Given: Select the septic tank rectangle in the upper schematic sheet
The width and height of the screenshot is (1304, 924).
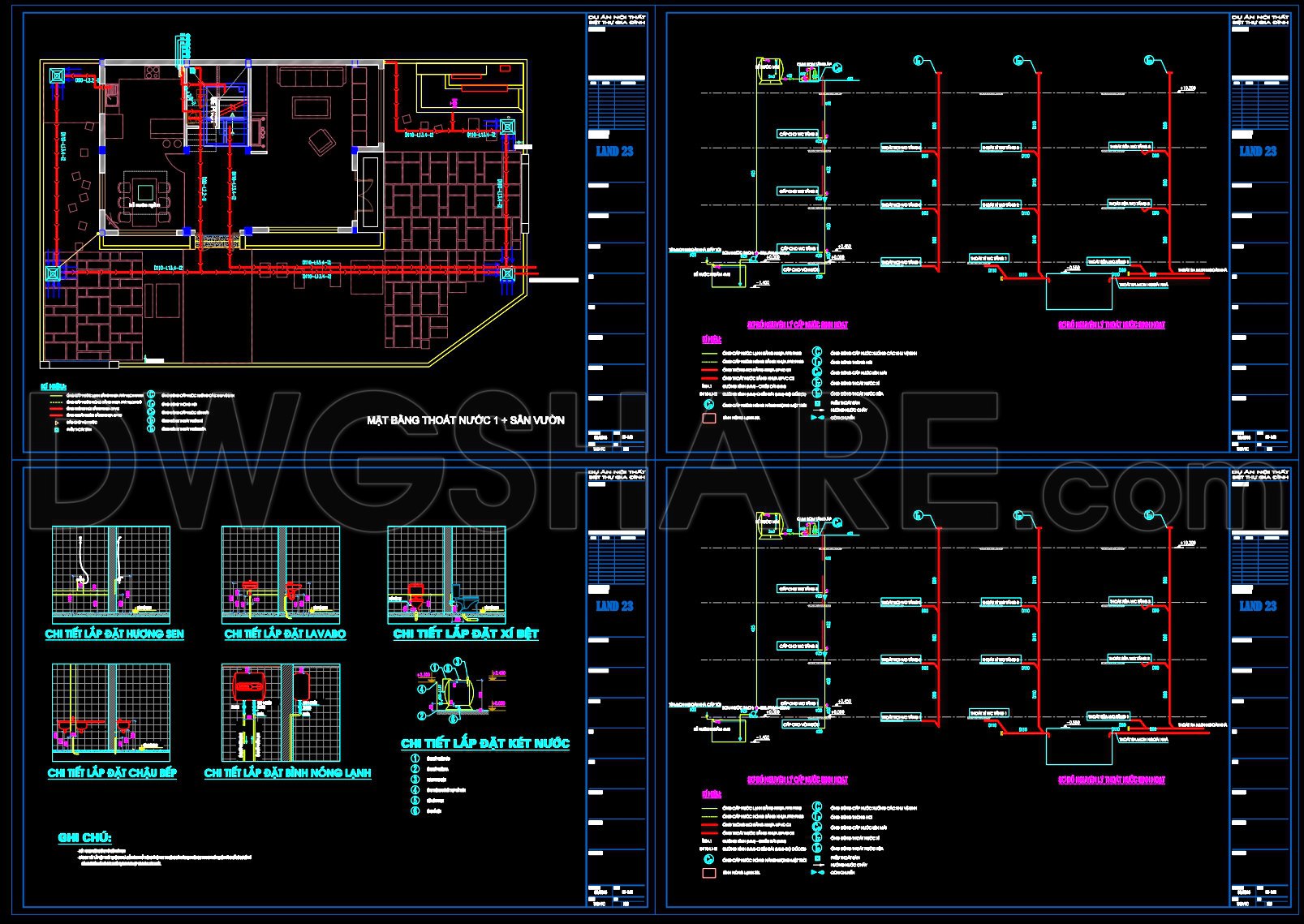Looking at the screenshot, I should tap(1079, 293).
